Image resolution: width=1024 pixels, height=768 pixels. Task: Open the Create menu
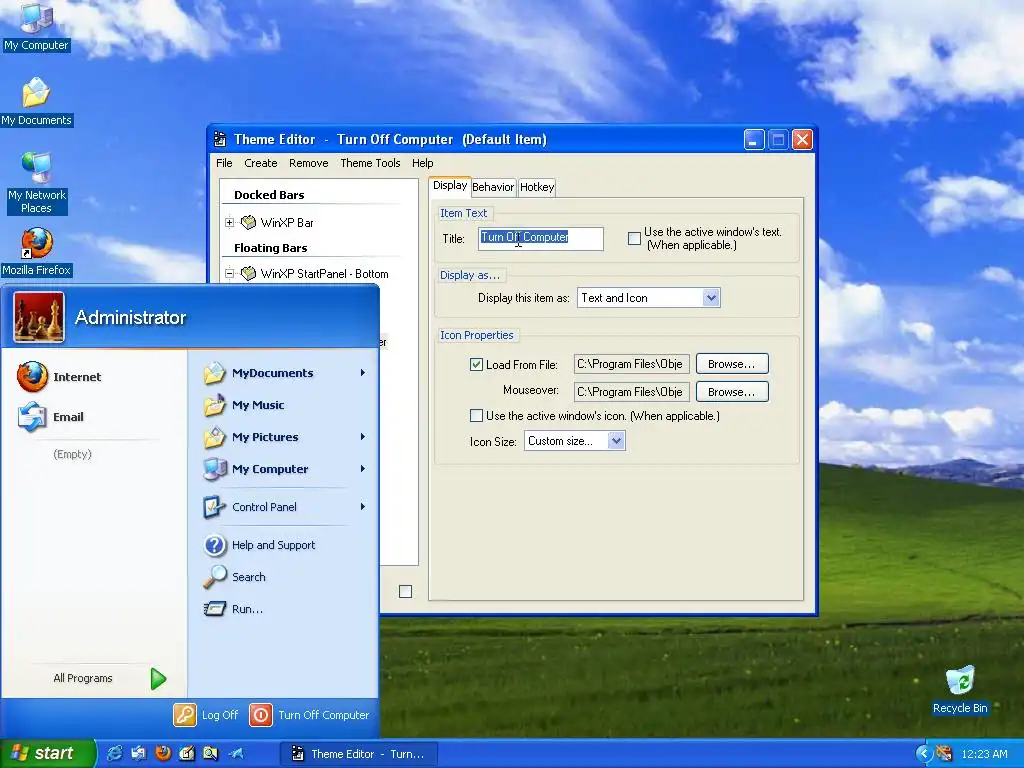(261, 163)
